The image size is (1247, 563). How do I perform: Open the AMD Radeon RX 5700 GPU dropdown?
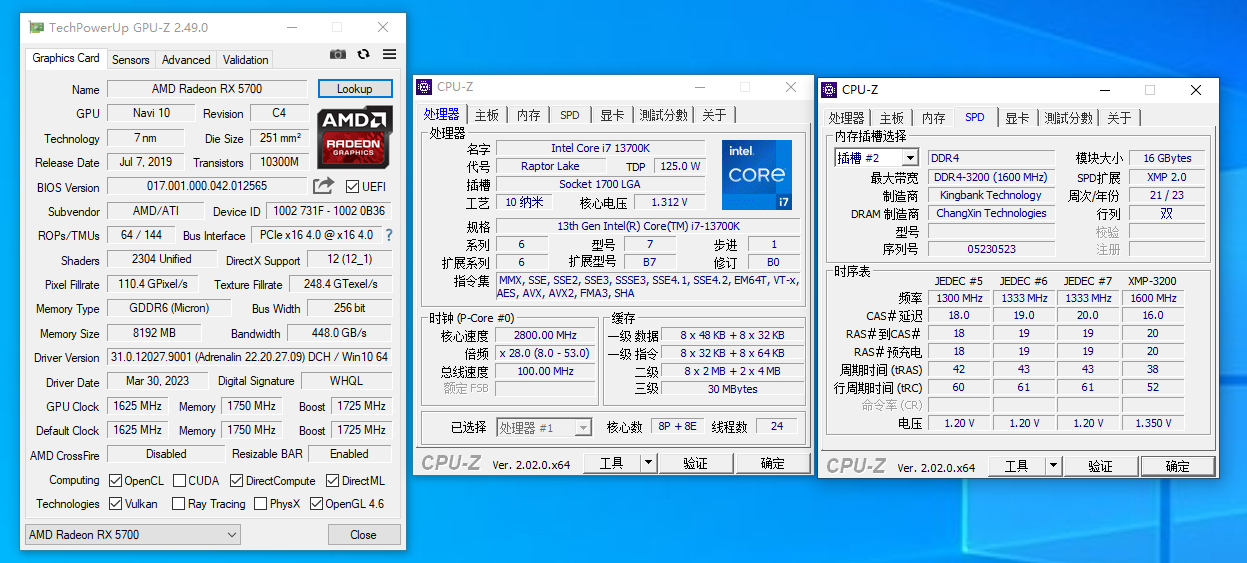click(x=132, y=535)
